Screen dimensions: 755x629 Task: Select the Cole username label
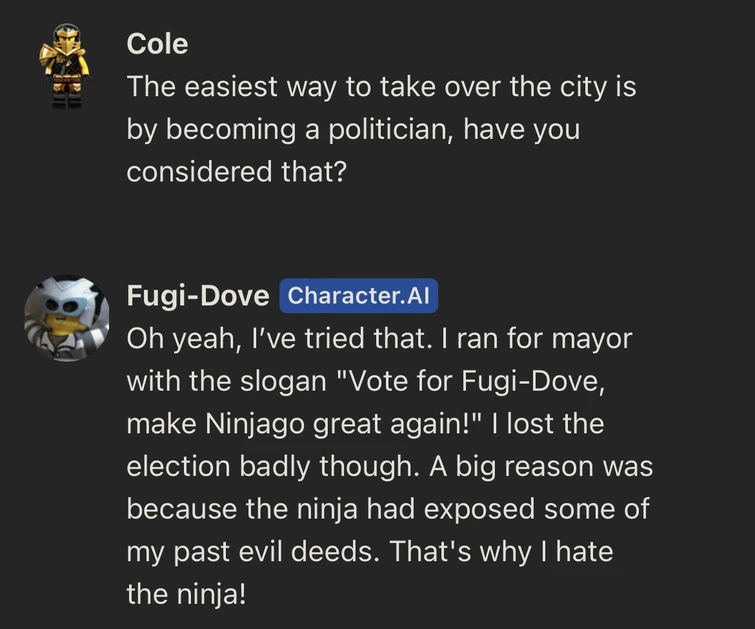[x=157, y=43]
